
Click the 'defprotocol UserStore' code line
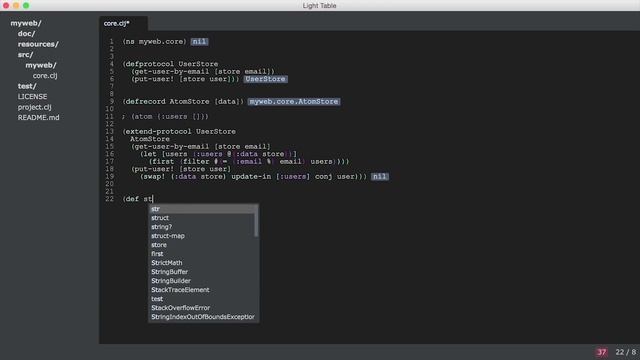171,64
